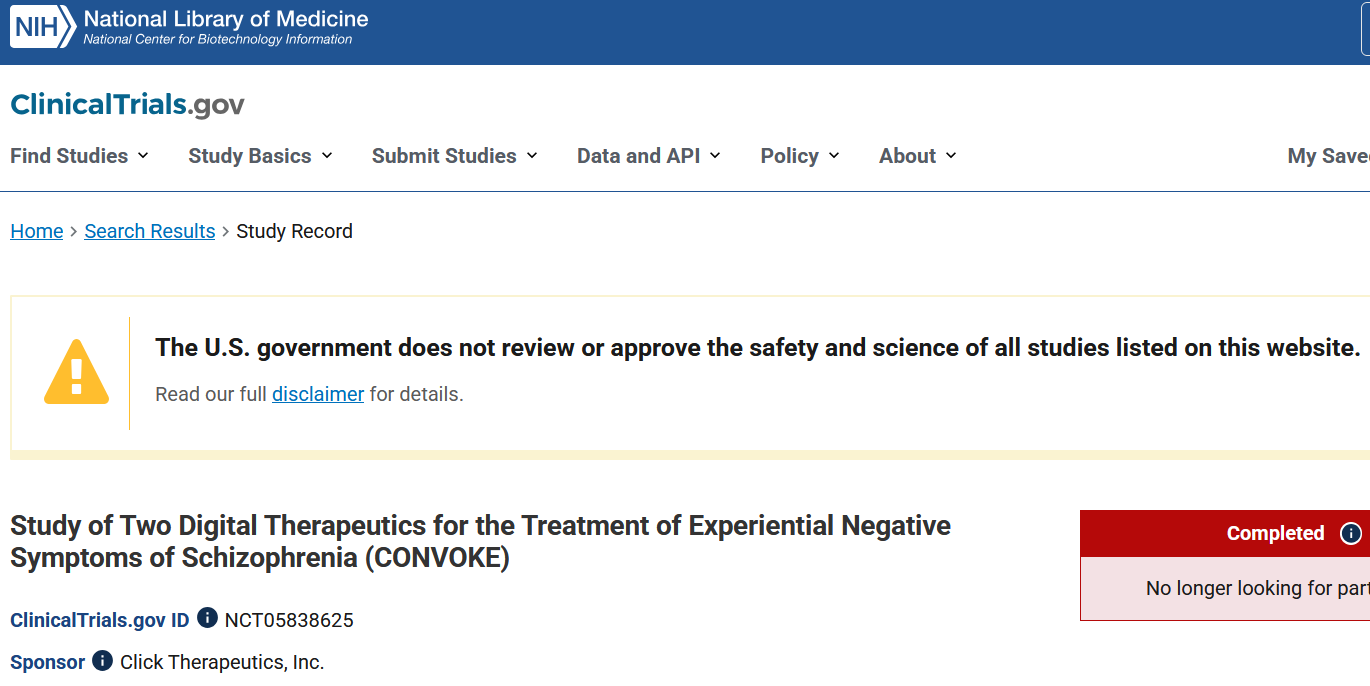
Task: Click the NIH logo badge
Action: click(x=43, y=27)
